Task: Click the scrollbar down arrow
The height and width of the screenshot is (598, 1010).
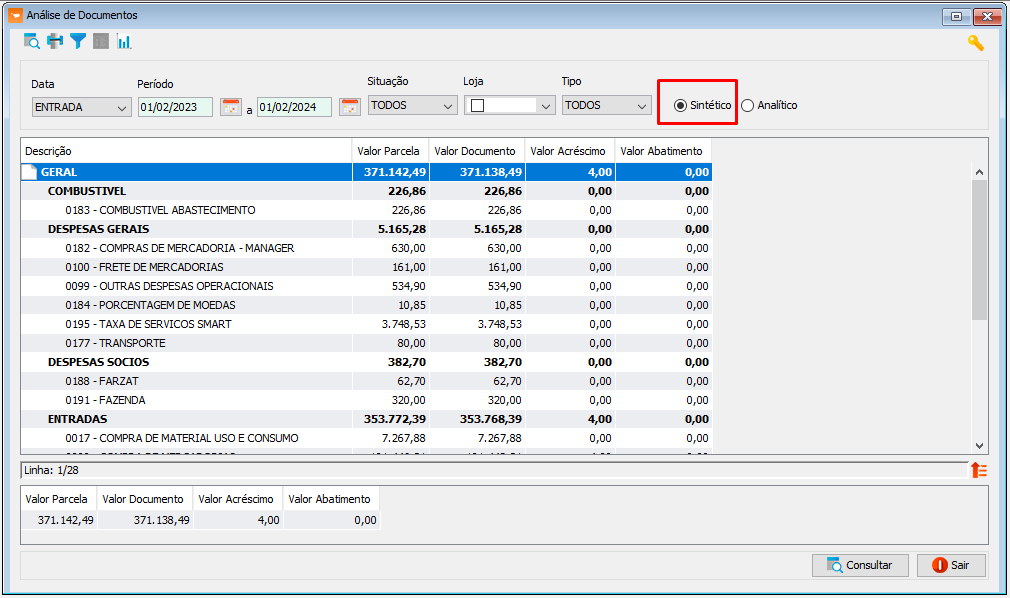Action: (979, 446)
